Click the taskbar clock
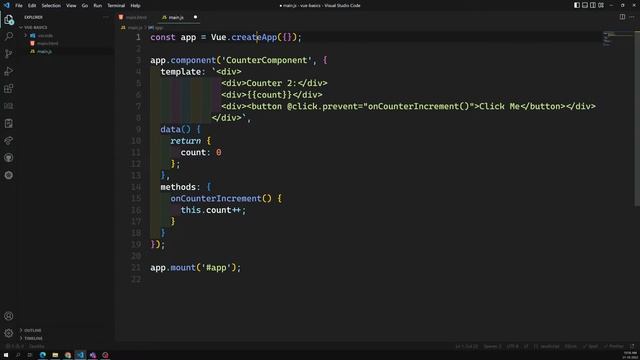640x360 pixels. 630,355
